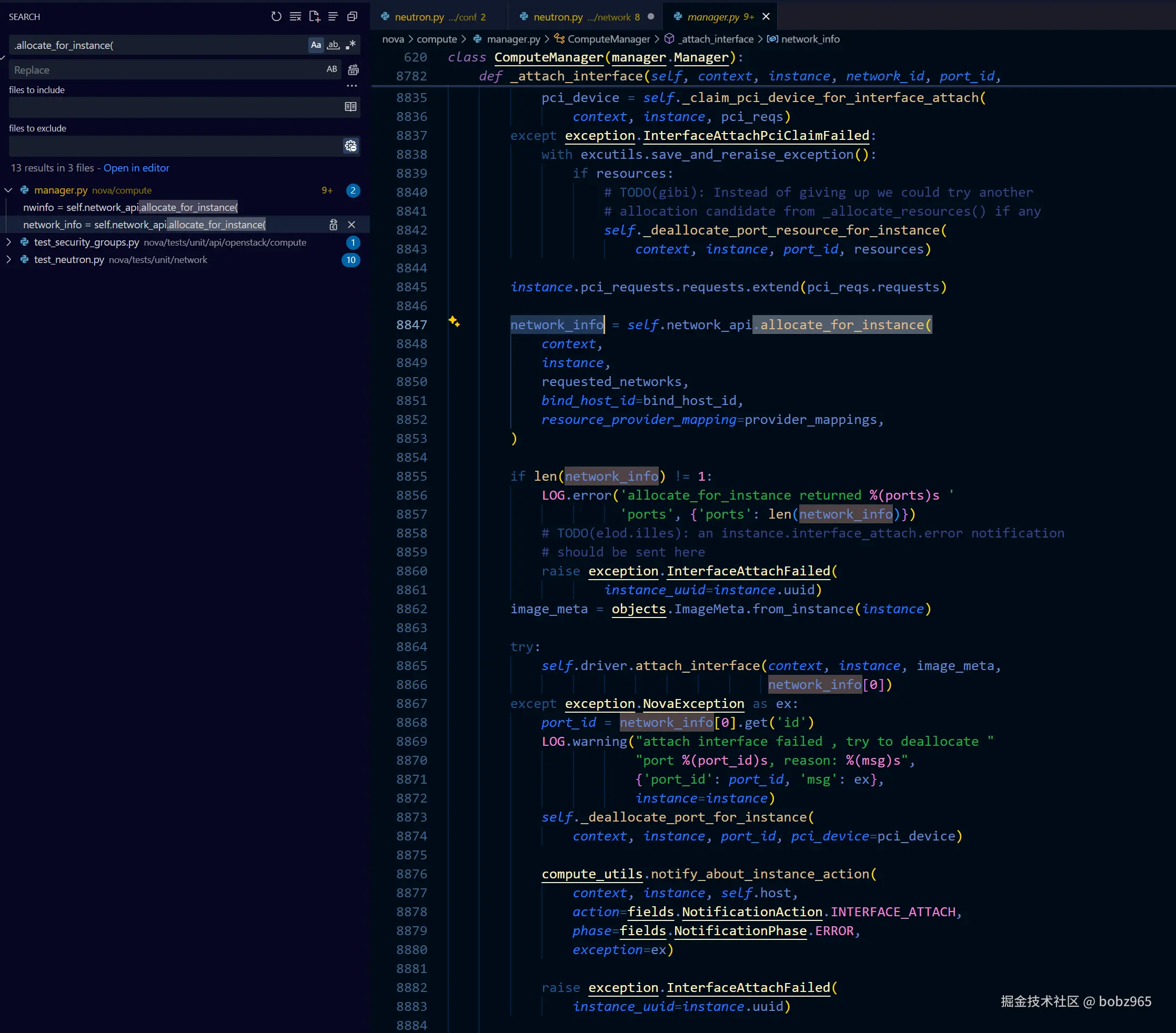Click NovaException in except clause
The height and width of the screenshot is (1033, 1176).
[693, 703]
